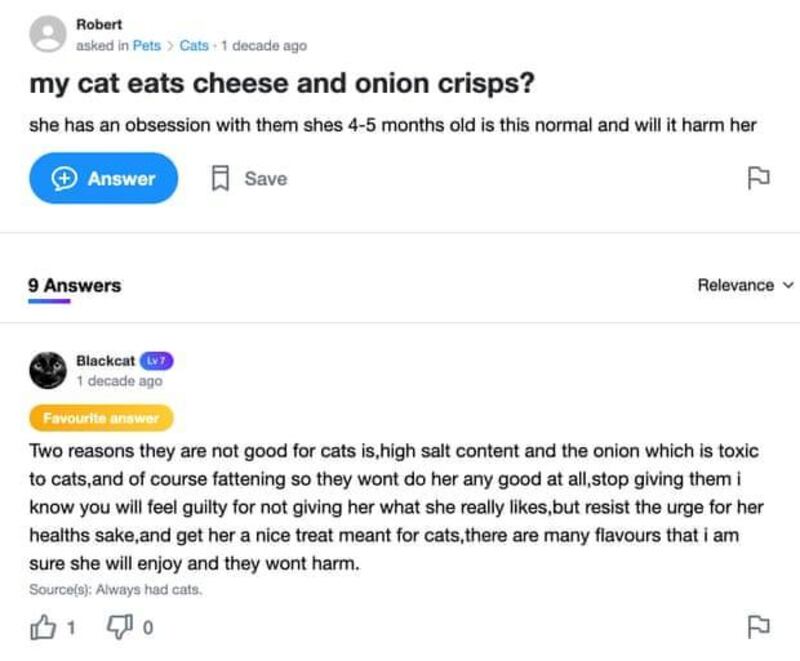This screenshot has height=661, width=800.
Task: Open Blackcat's profile via the username
Action: (x=105, y=360)
